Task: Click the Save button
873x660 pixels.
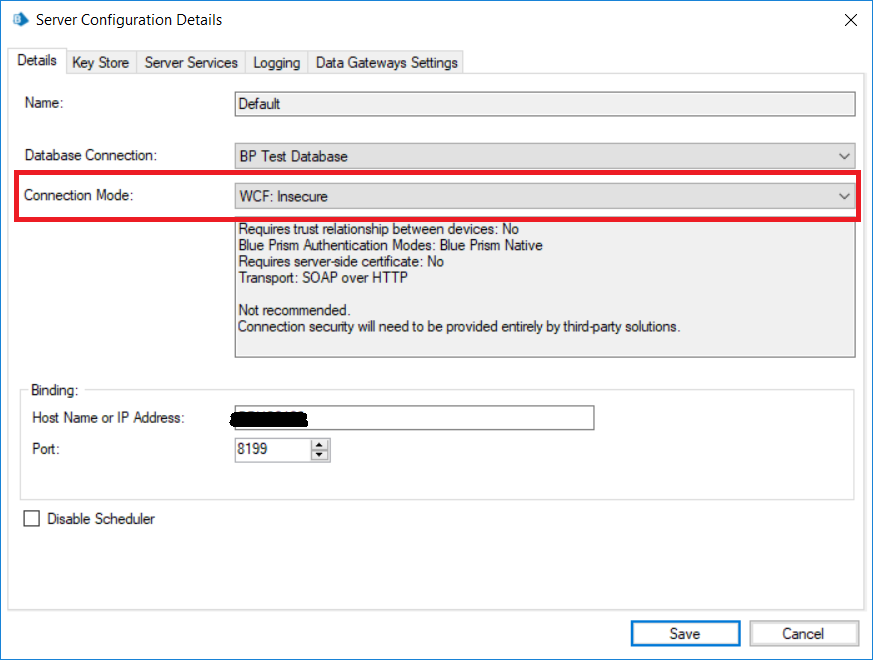Action: [x=685, y=633]
